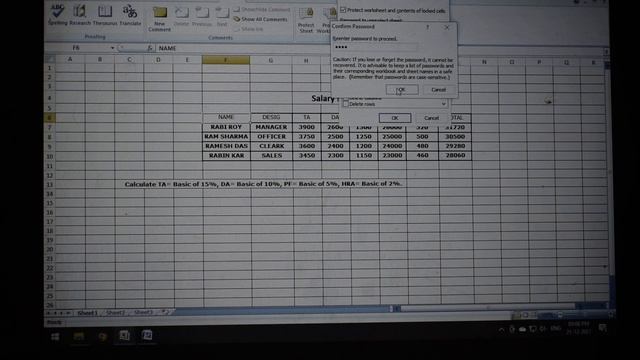The height and width of the screenshot is (360, 640).
Task: Click the down arrow of permissions list
Action: tap(443, 104)
